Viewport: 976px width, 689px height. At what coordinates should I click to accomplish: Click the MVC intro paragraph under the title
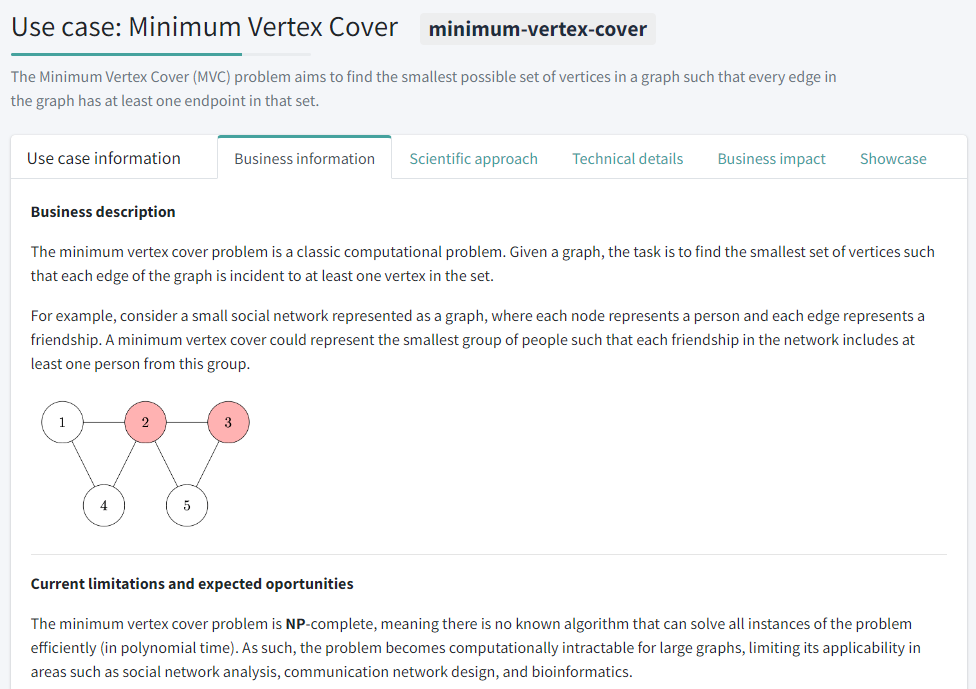pos(423,88)
